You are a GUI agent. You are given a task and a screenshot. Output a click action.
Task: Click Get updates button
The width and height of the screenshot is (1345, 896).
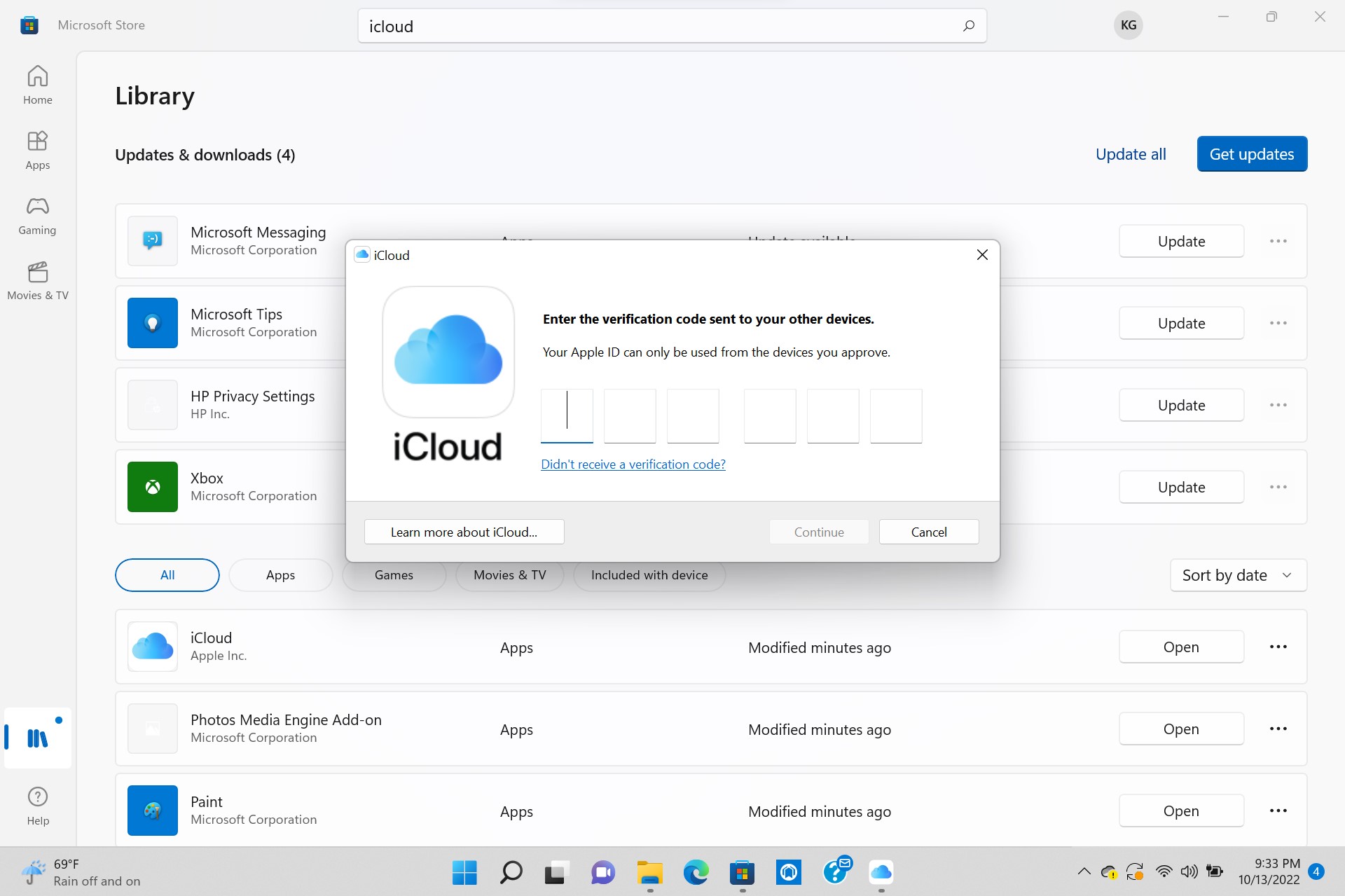pos(1252,154)
